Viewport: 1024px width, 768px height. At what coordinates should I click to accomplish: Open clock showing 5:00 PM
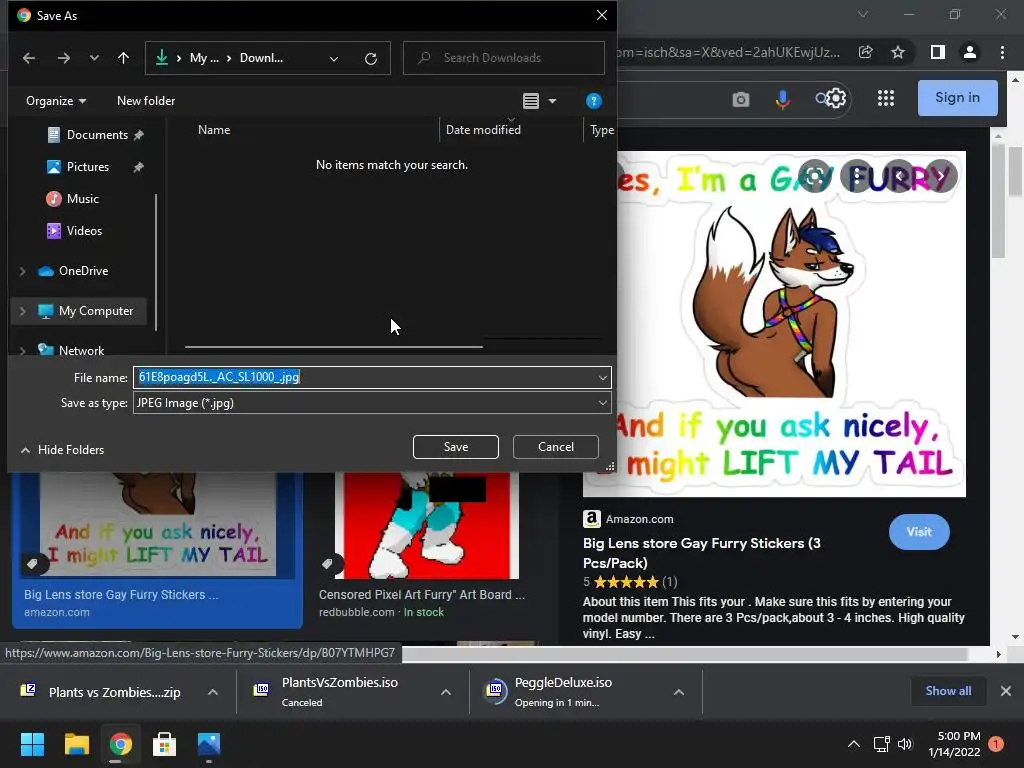click(x=955, y=744)
